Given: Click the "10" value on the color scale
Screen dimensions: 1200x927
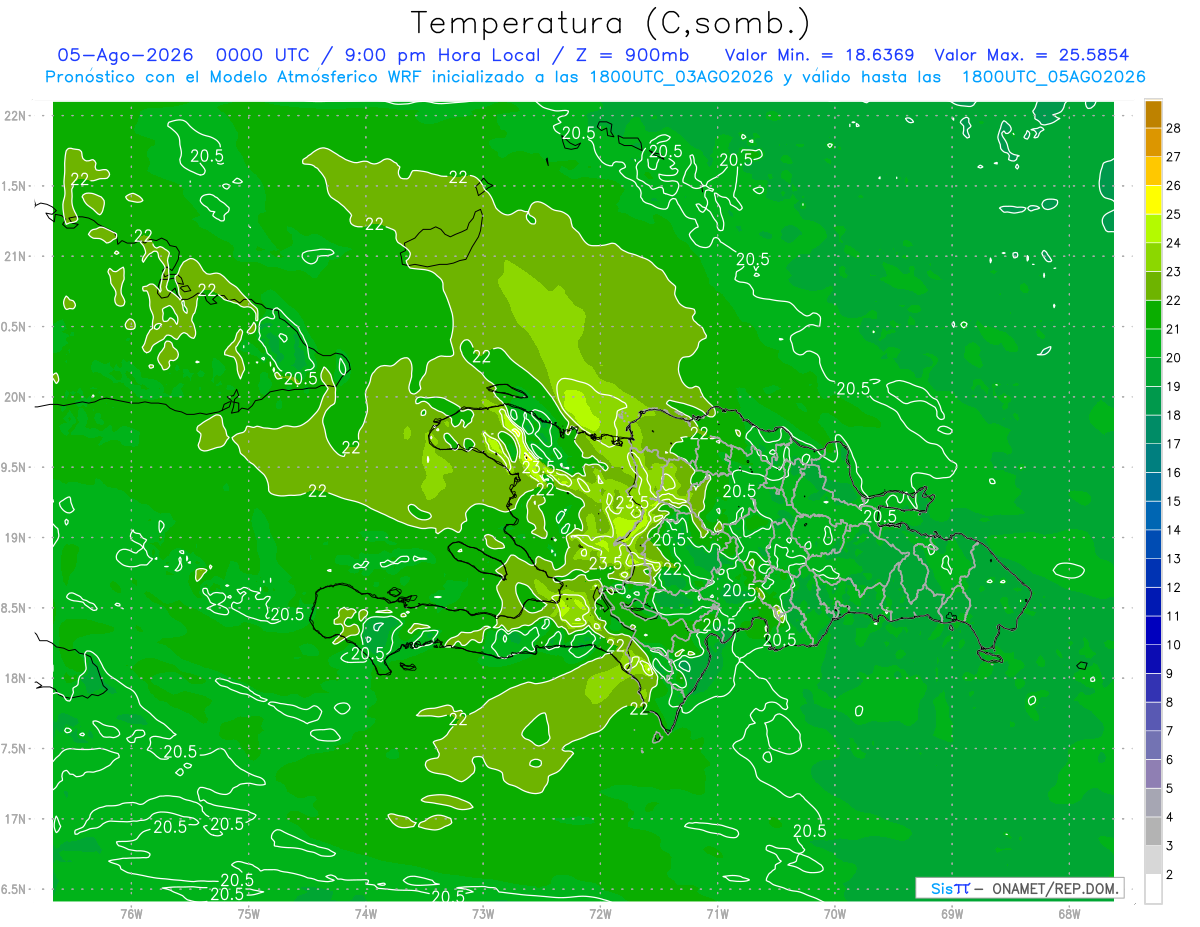Looking at the screenshot, I should click(1174, 645).
